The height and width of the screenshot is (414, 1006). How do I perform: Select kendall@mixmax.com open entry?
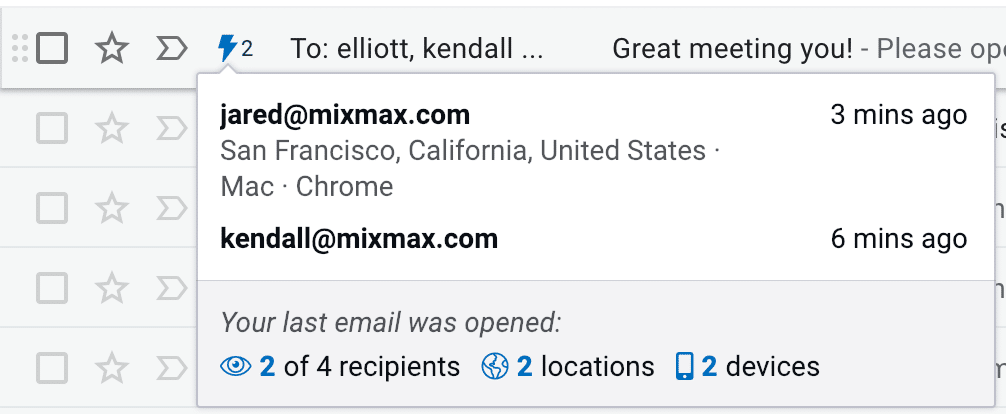359,239
